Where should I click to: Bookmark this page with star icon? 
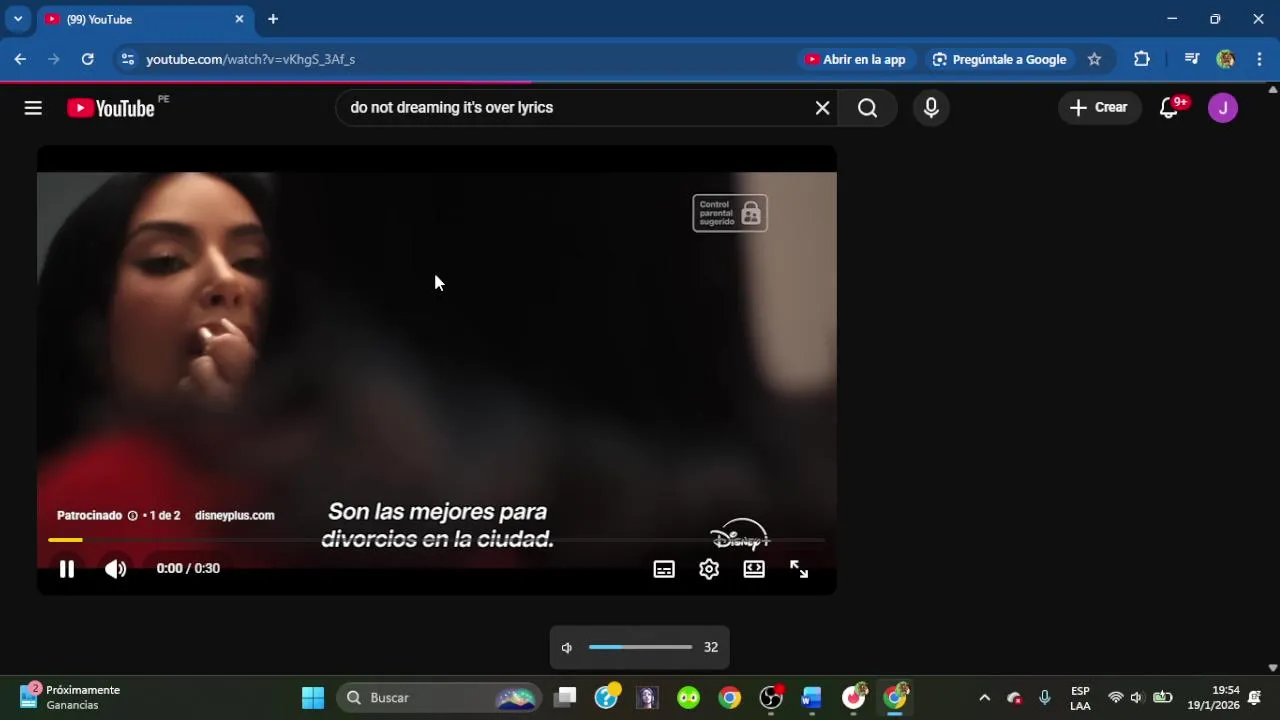(1094, 59)
